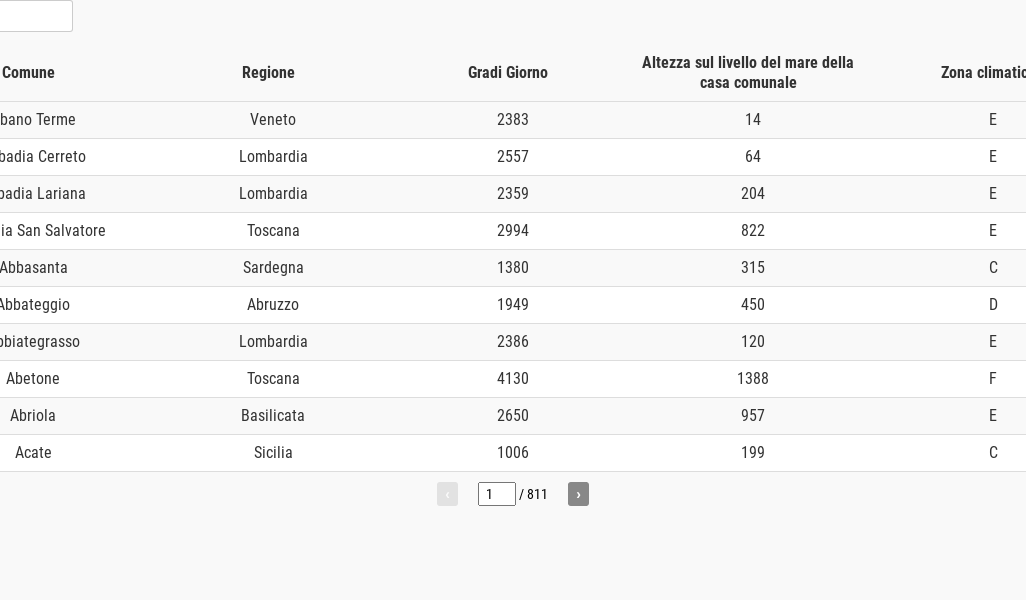Click the Sardegna region cell

(273, 267)
